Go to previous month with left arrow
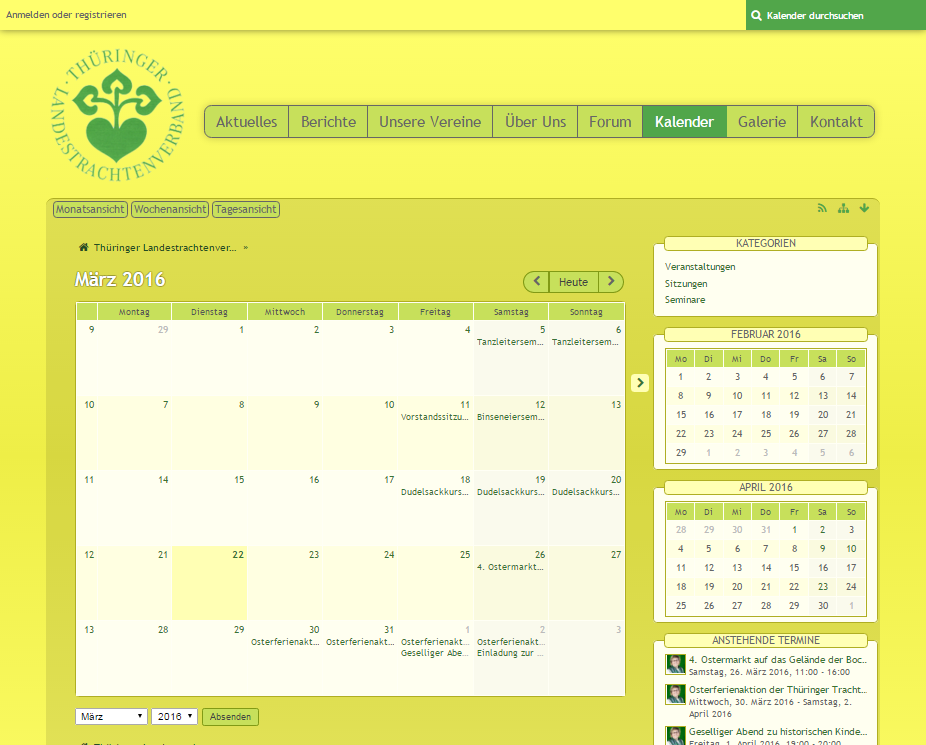Screen dimensions: 926x745 536,282
